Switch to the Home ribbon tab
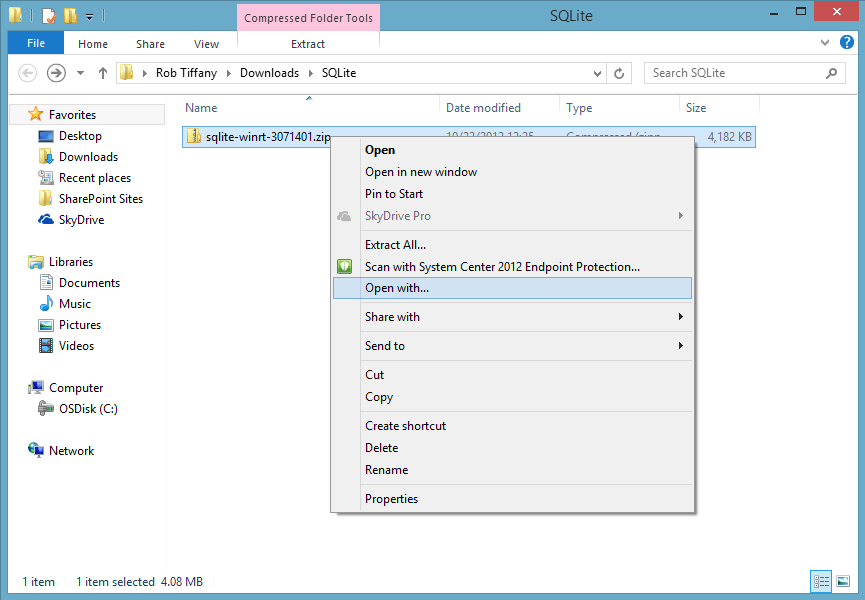 93,44
